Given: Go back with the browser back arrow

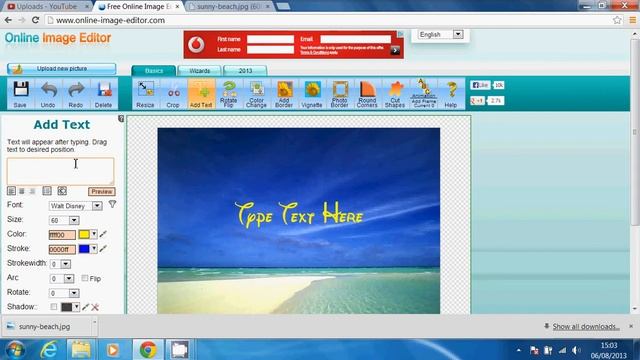Looking at the screenshot, I should point(8,20).
